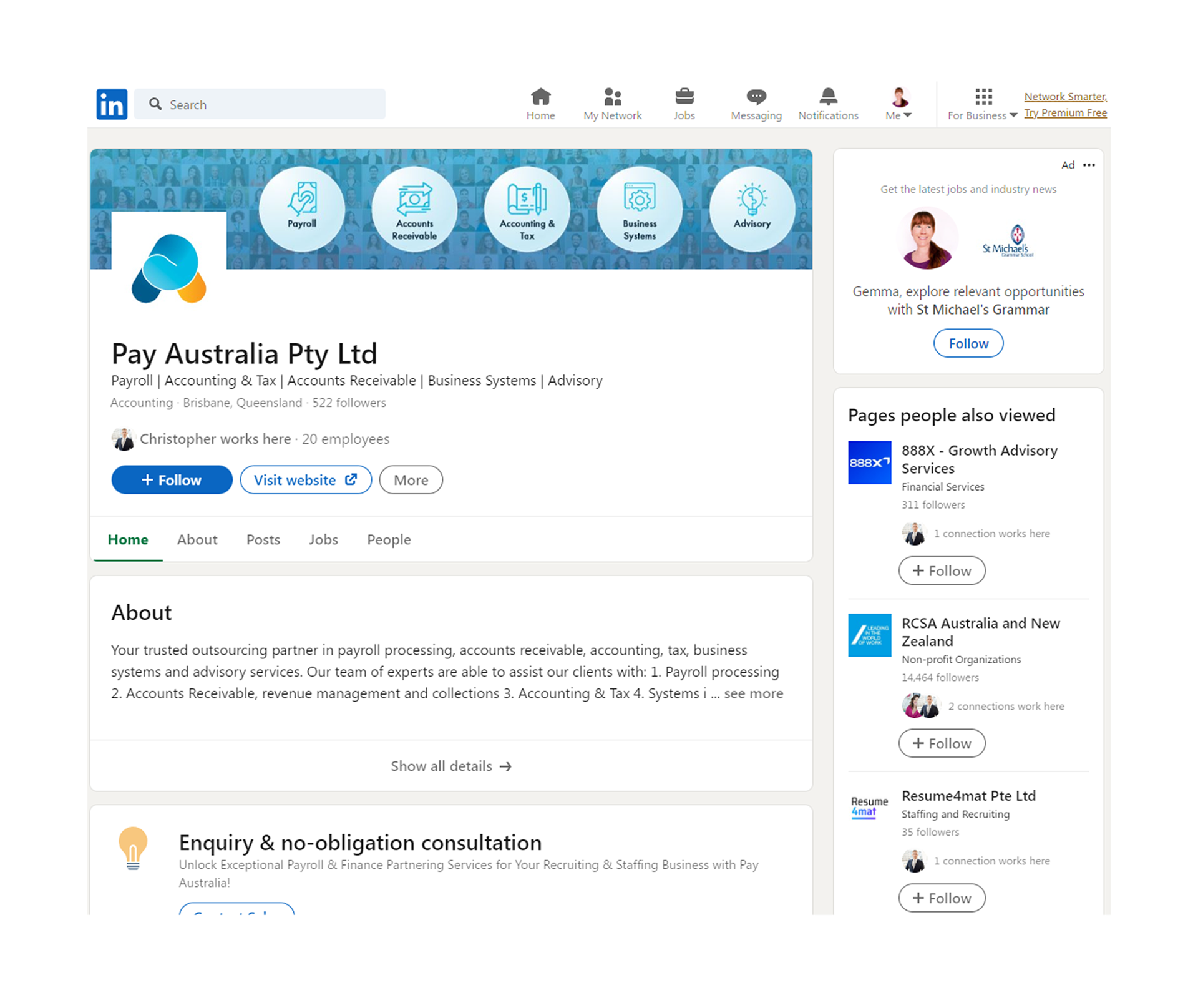
Task: Open Messaging chat bubble icon
Action: click(756, 98)
